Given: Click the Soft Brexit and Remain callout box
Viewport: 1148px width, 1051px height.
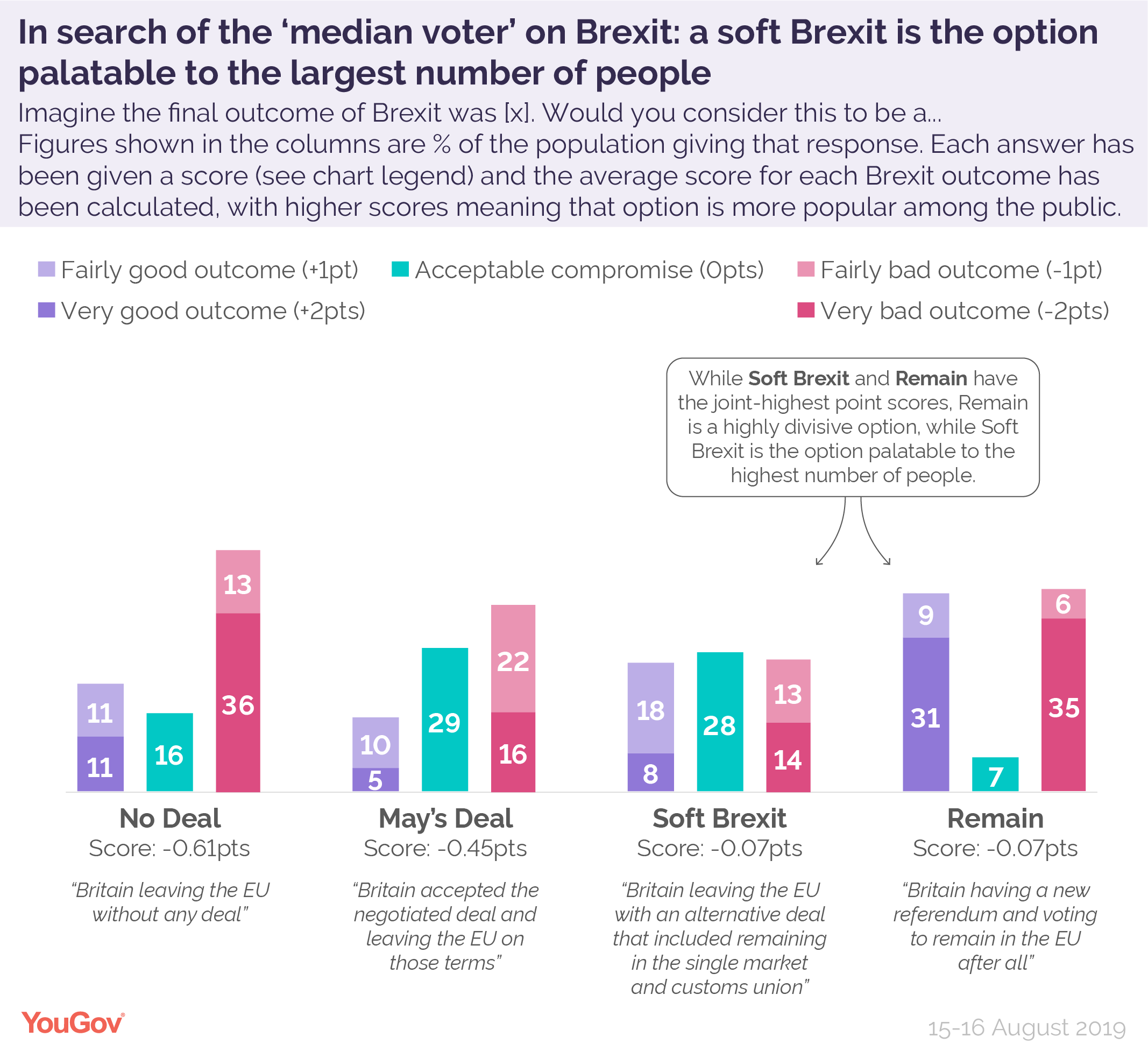Looking at the screenshot, I should 853,427.
